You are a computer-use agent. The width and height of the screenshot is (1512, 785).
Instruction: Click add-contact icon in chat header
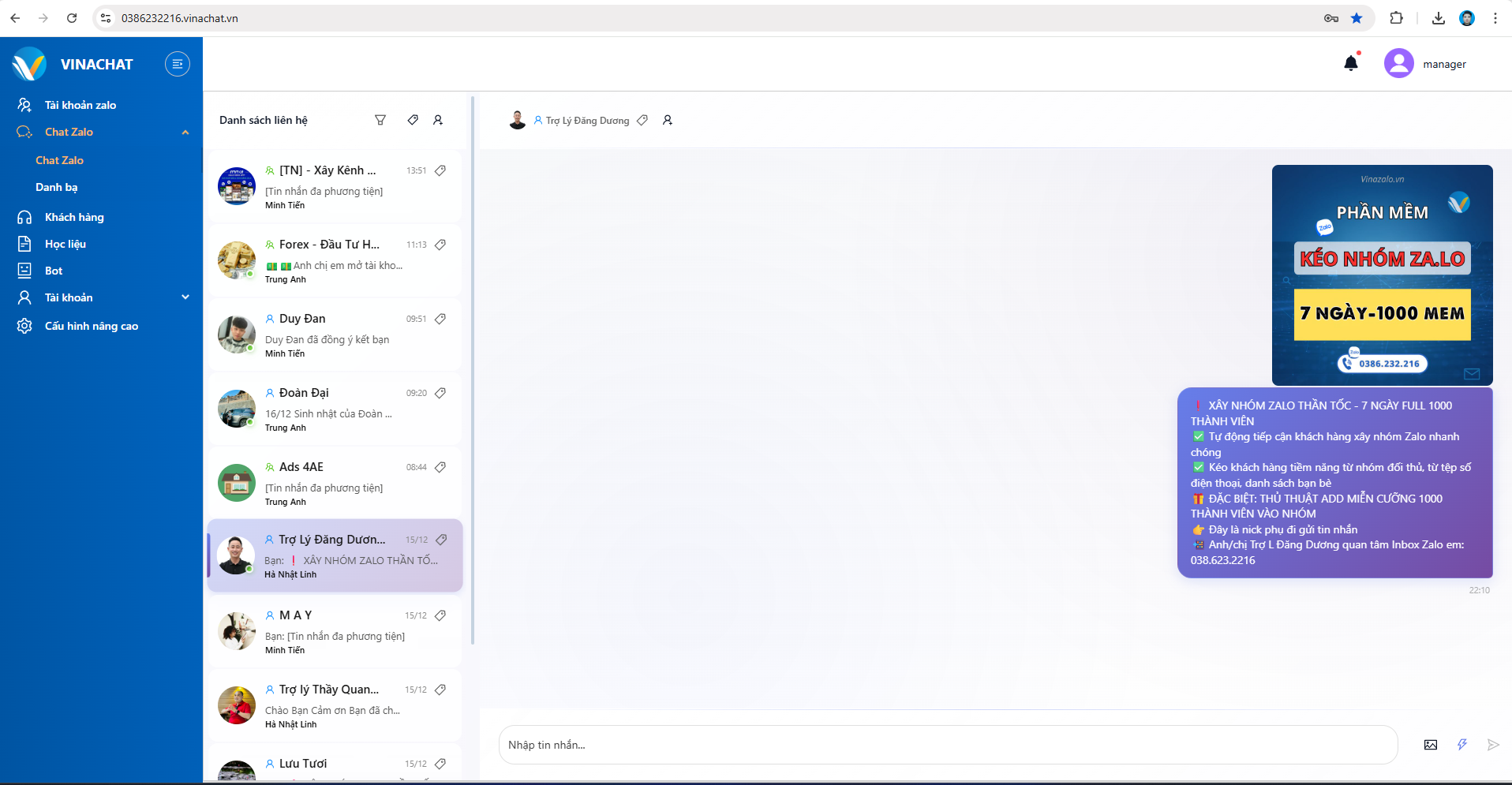pyautogui.click(x=667, y=119)
